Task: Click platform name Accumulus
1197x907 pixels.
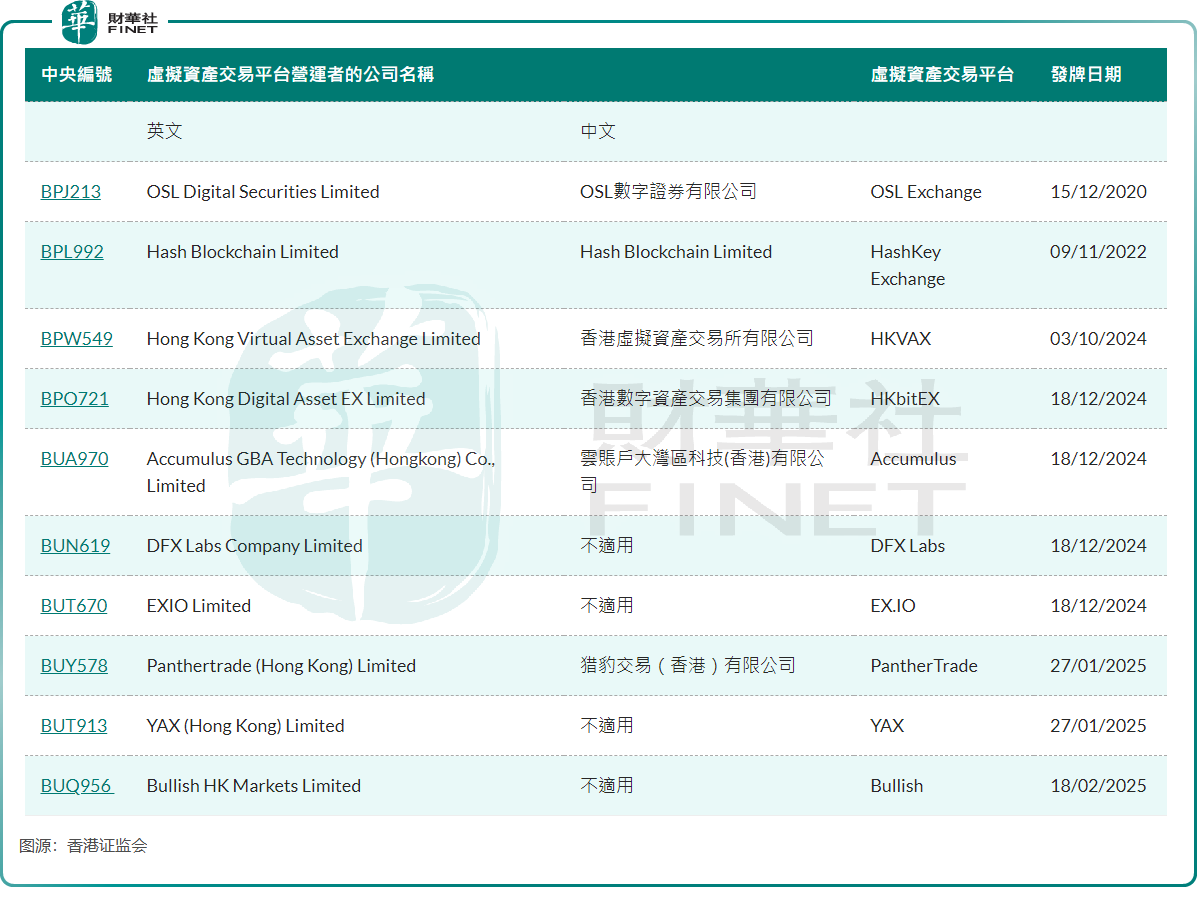Action: pyautogui.click(x=913, y=459)
